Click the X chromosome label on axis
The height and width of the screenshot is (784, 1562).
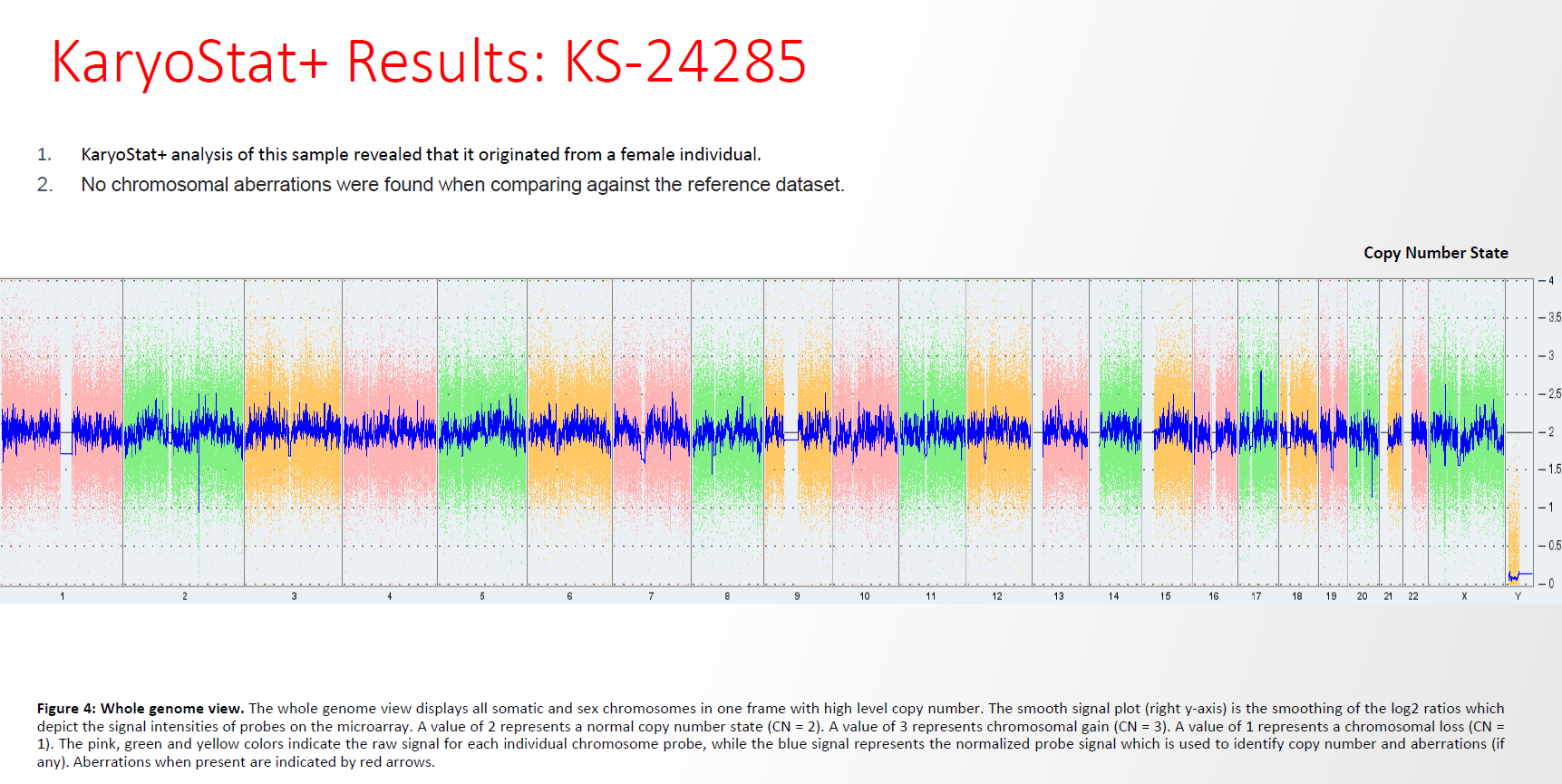(x=1464, y=596)
